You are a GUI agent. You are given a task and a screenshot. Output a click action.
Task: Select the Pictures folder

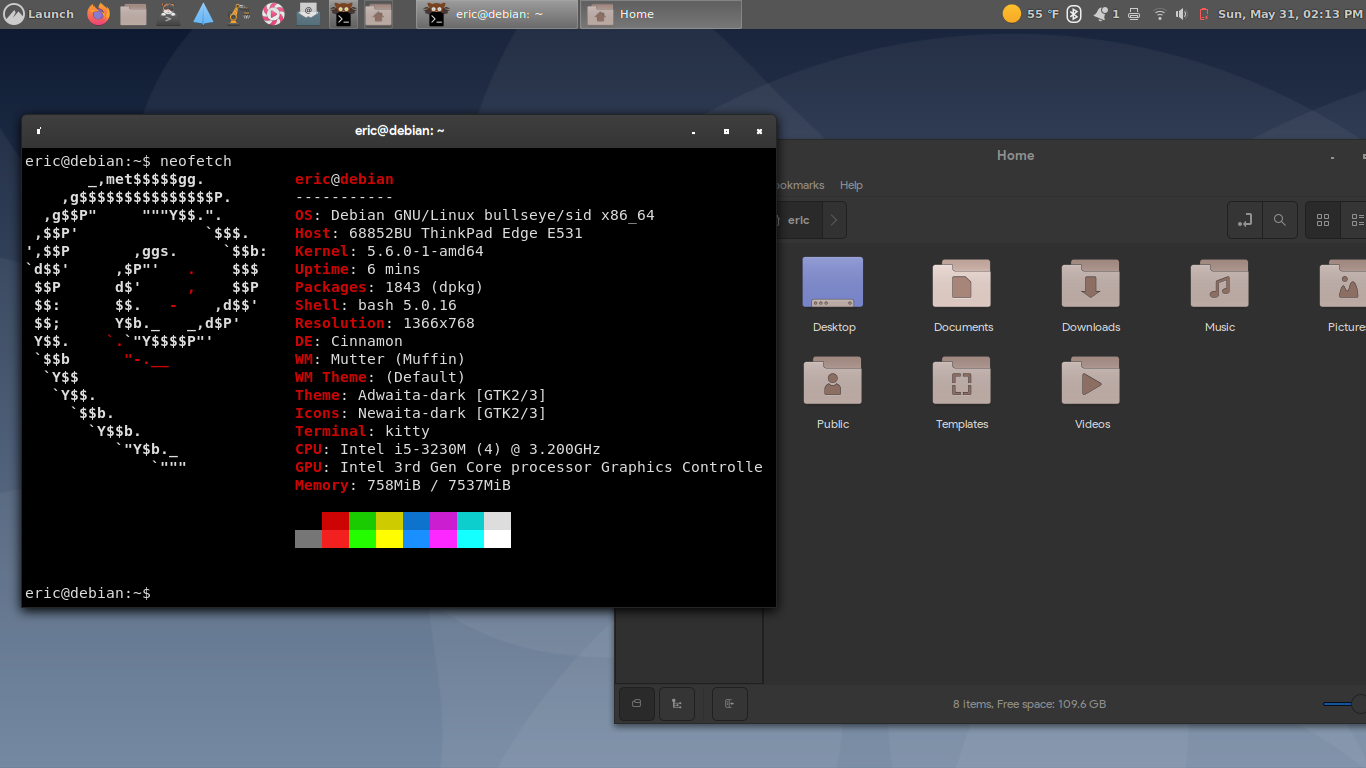(x=1344, y=295)
